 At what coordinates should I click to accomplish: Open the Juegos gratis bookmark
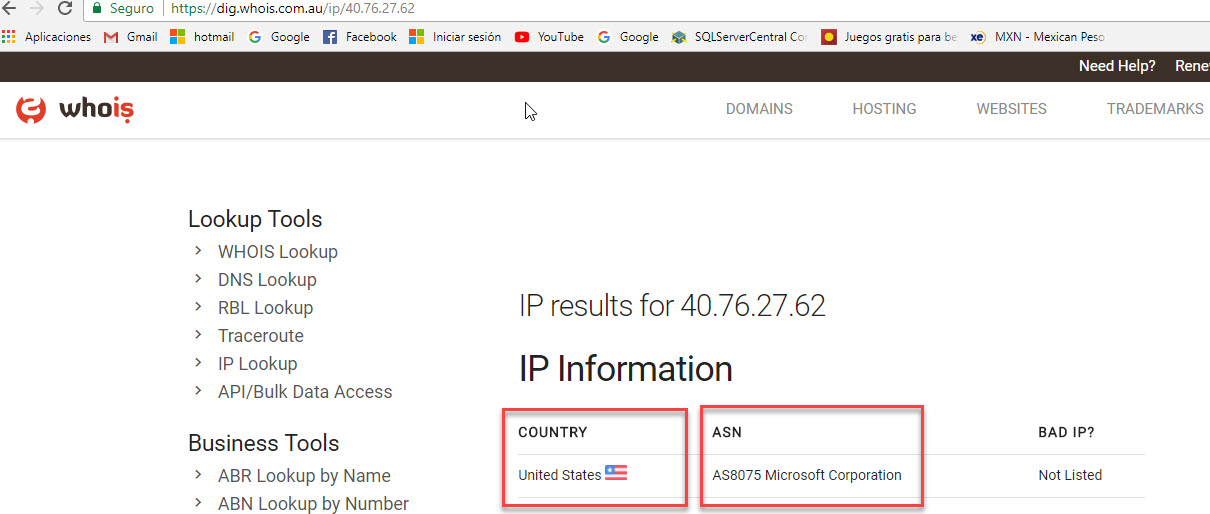(x=889, y=37)
